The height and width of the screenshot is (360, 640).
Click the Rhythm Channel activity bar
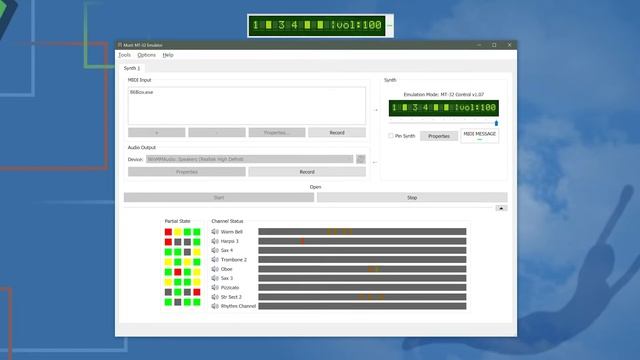(x=362, y=306)
